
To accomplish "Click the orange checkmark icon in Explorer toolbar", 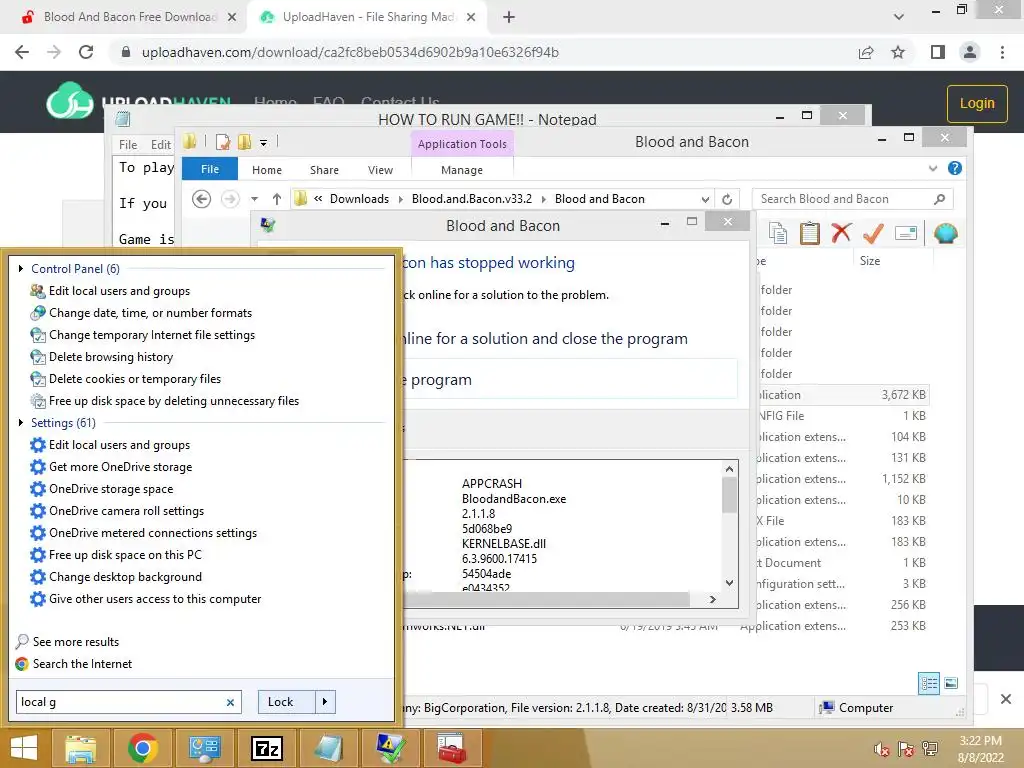I will tap(873, 233).
